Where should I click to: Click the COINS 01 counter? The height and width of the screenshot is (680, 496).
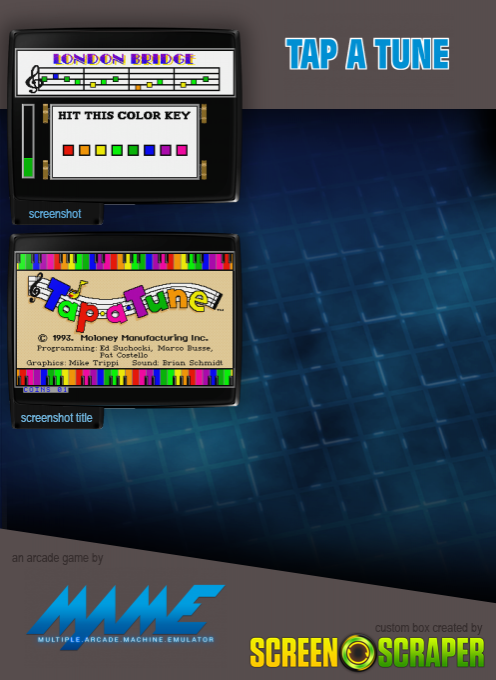pos(46,389)
